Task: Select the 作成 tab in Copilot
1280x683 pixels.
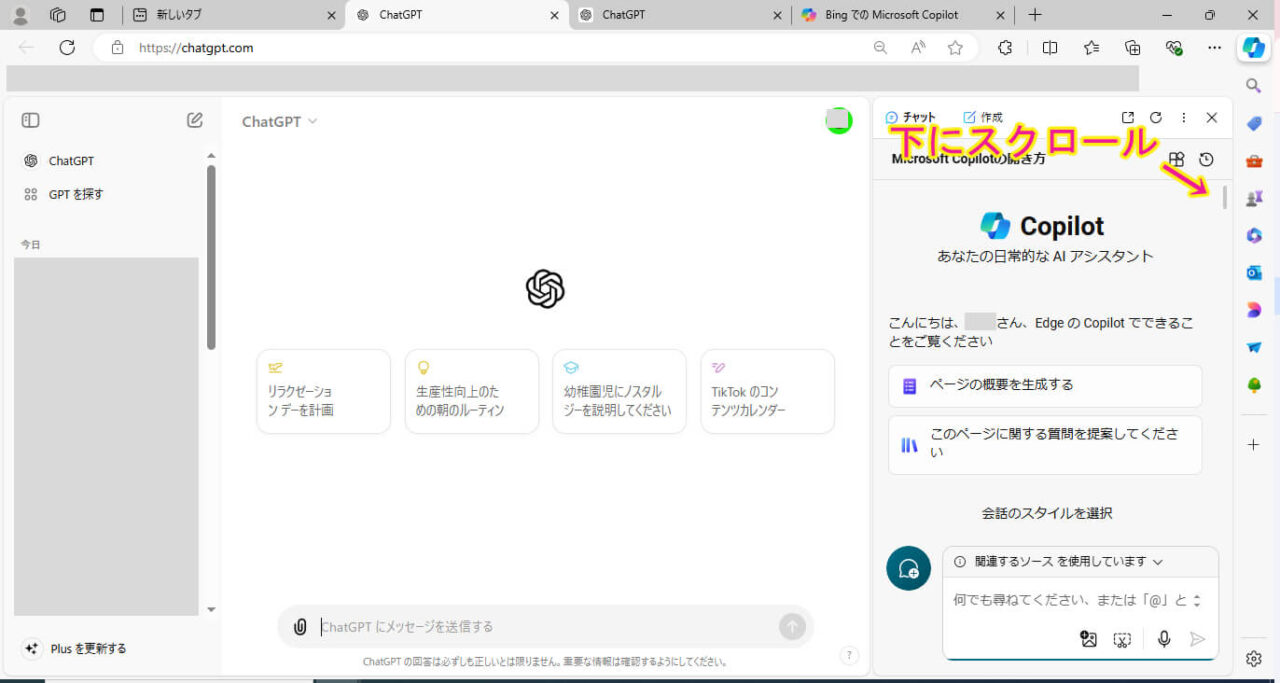Action: click(982, 117)
